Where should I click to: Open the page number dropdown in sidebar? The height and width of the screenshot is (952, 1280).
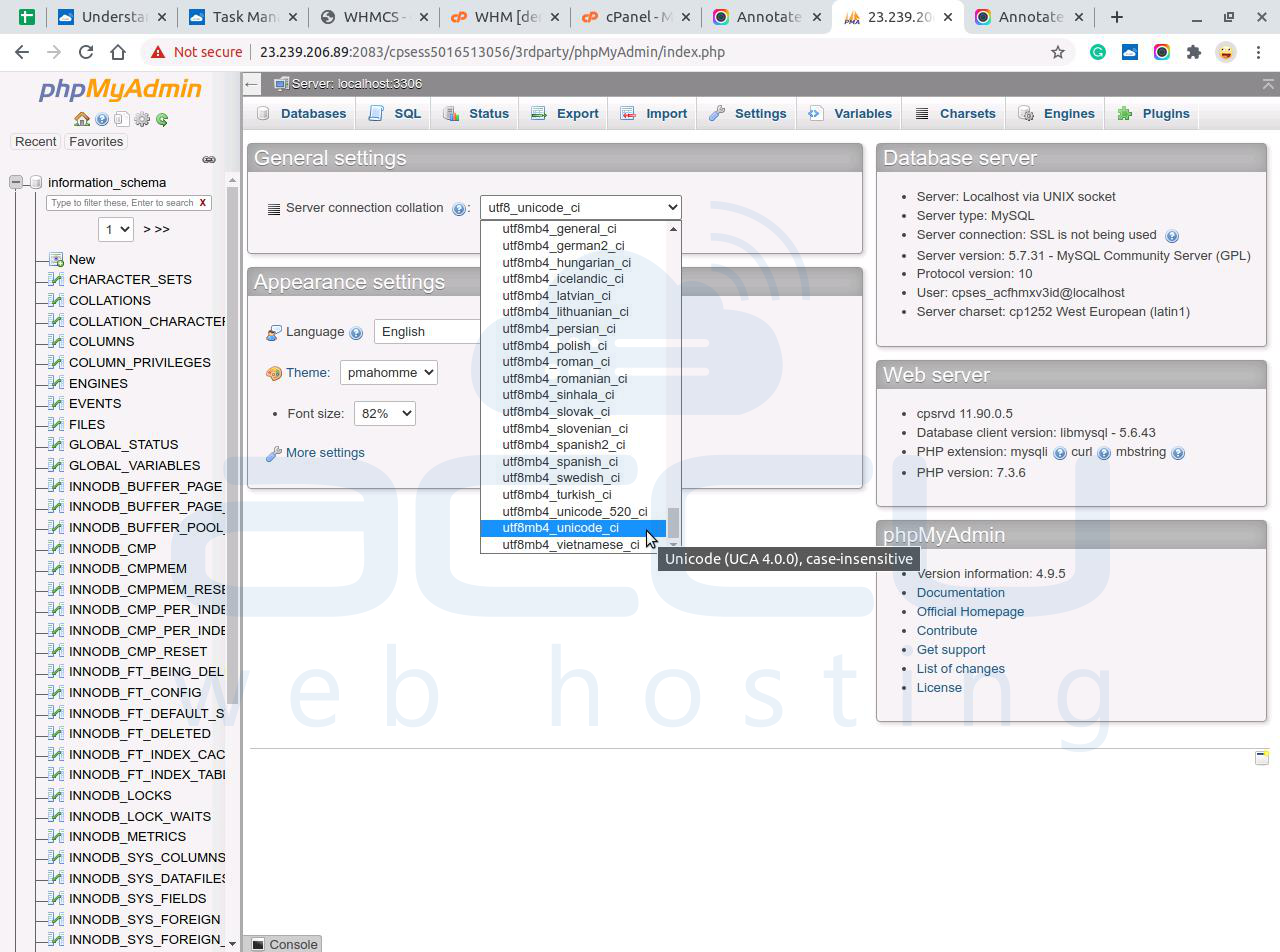coord(116,229)
